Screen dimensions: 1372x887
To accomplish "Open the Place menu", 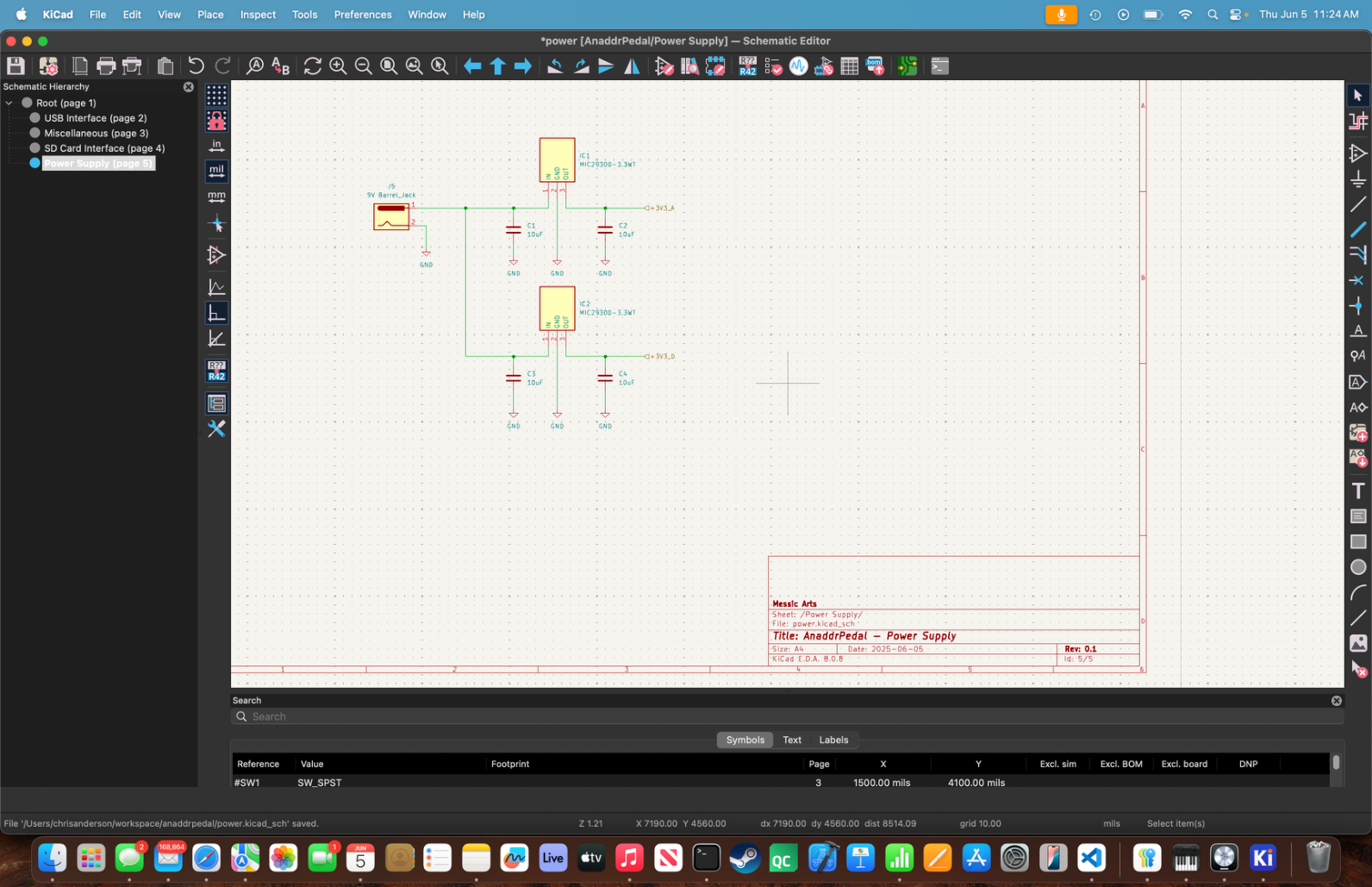I will click(210, 15).
